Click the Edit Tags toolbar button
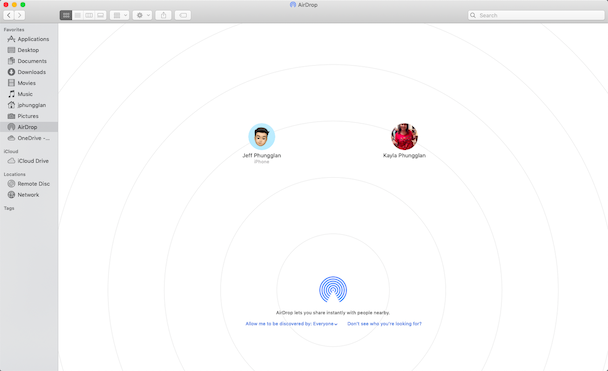Viewport: 608px width, 371px height. (x=183, y=15)
